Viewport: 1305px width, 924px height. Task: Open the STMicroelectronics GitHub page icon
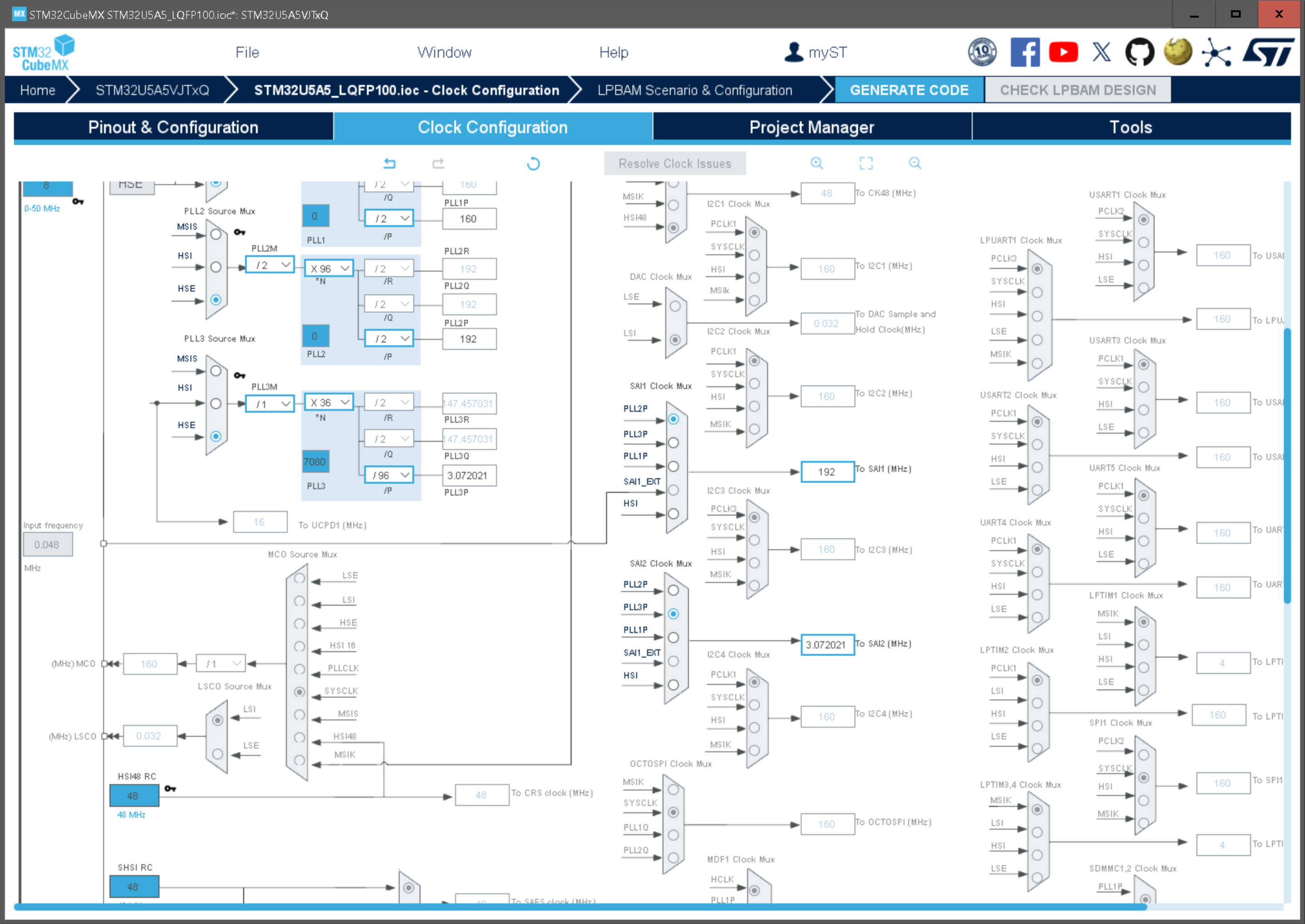(x=1139, y=52)
